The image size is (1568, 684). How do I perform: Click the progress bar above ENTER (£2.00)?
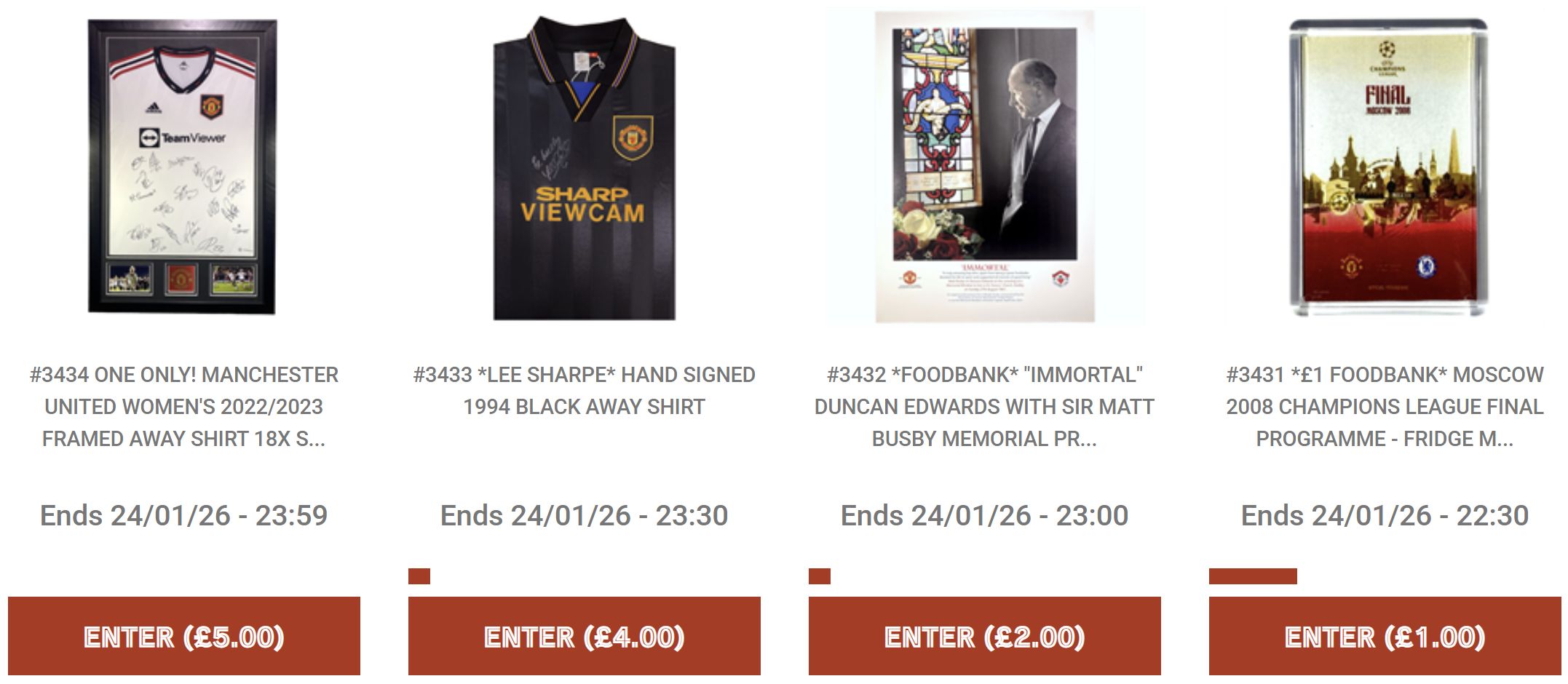coord(820,576)
